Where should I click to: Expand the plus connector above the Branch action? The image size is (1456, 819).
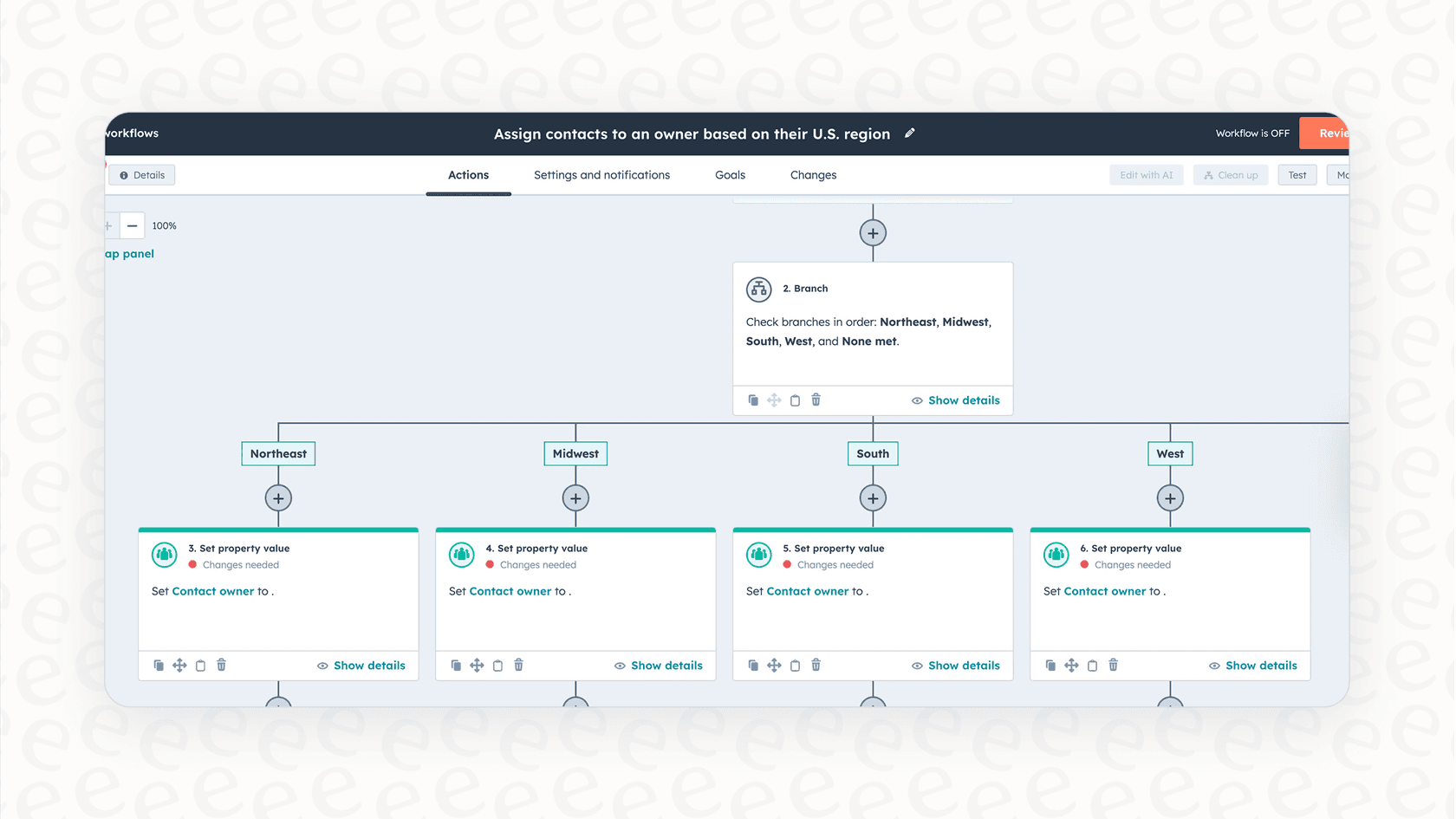point(873,232)
